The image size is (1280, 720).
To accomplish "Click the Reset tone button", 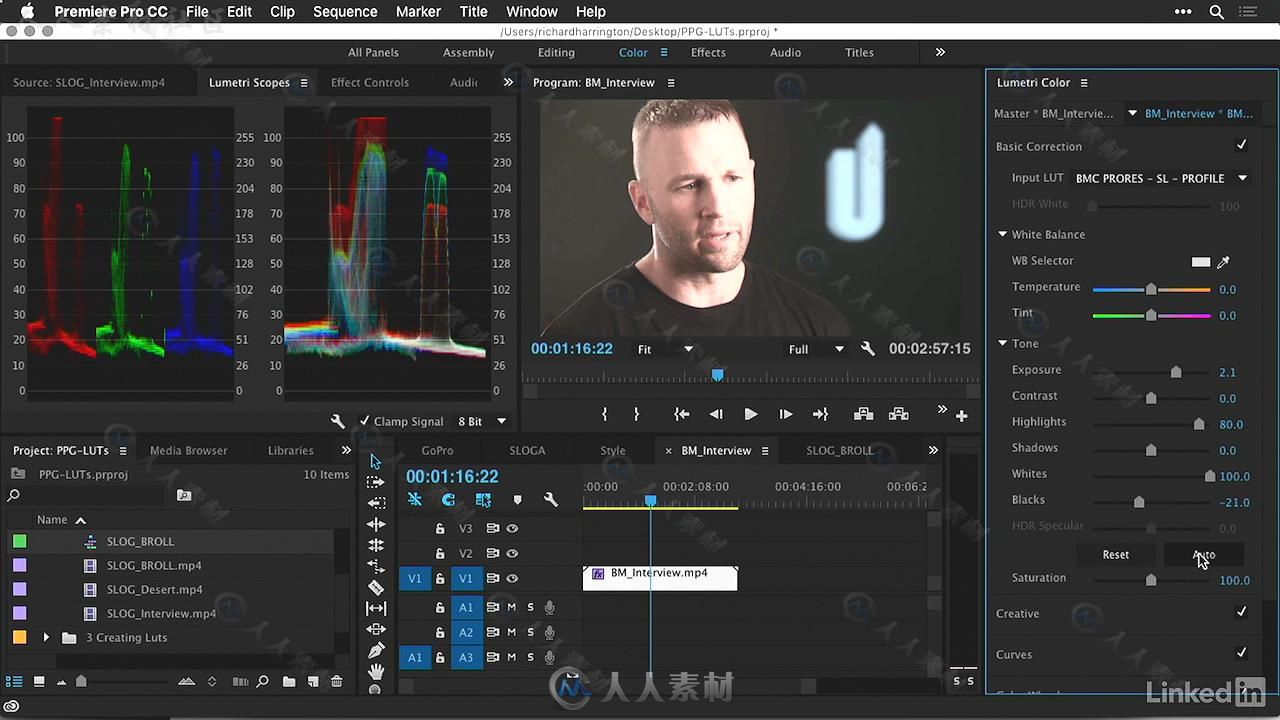I will (x=1116, y=554).
